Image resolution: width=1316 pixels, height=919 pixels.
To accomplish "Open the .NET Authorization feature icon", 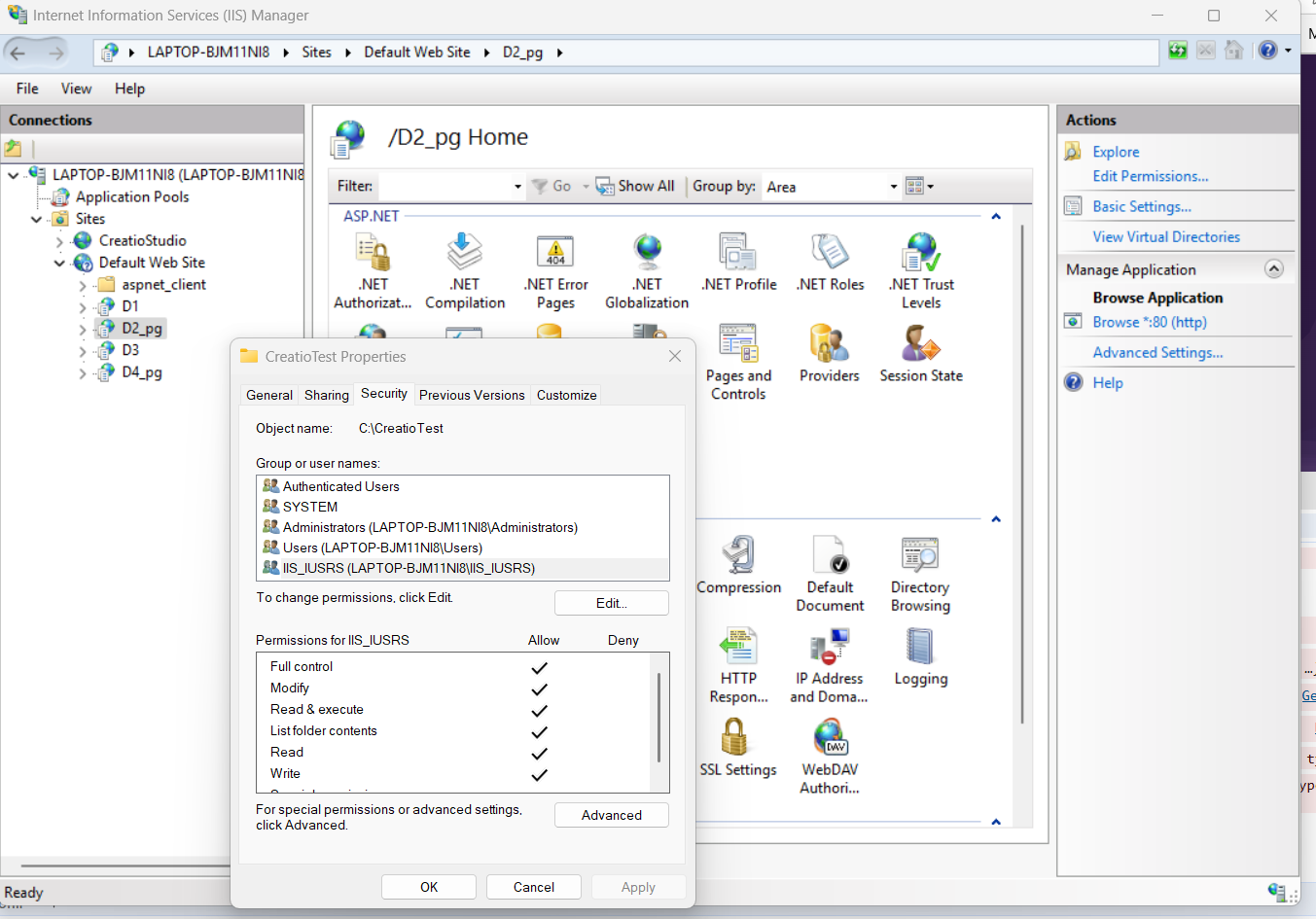I will [x=373, y=272].
